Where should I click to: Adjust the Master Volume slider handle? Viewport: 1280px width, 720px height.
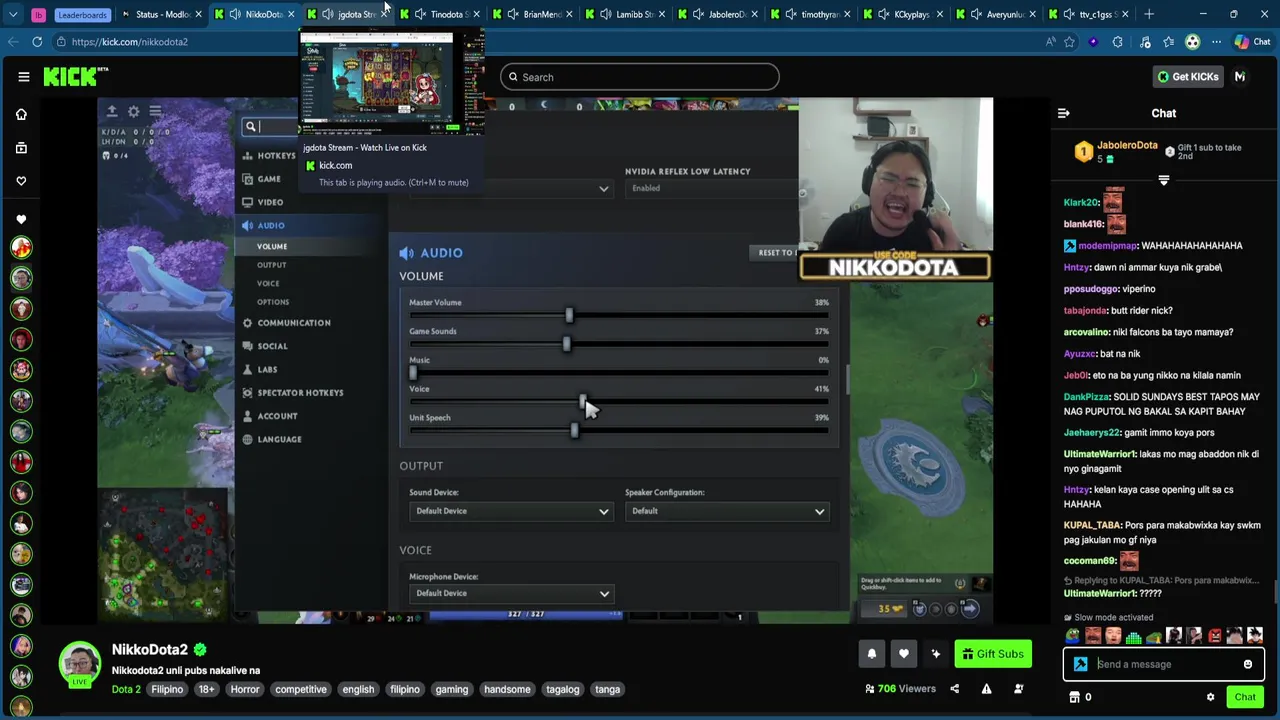tap(569, 316)
